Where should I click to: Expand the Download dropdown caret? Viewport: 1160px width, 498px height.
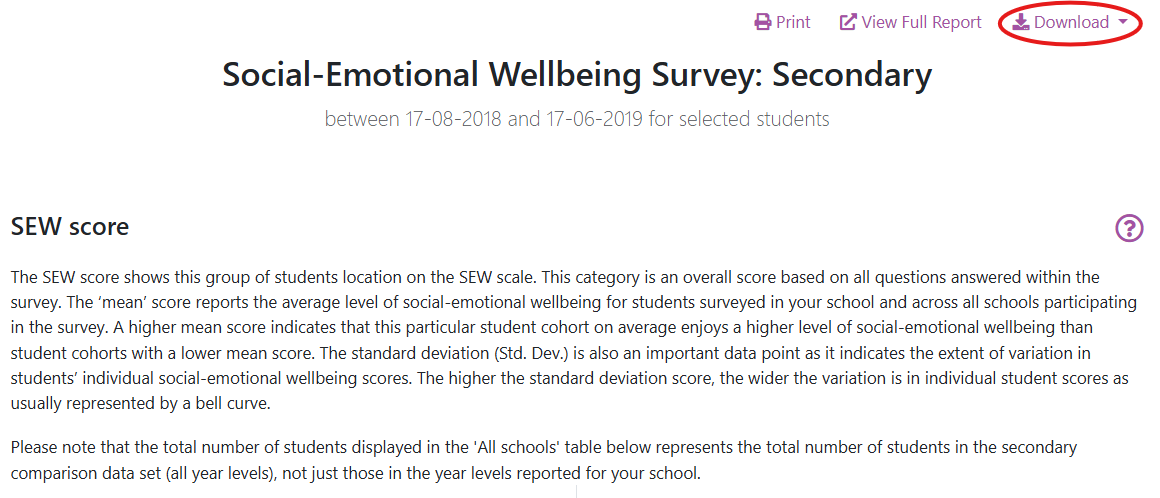pyautogui.click(x=1124, y=22)
